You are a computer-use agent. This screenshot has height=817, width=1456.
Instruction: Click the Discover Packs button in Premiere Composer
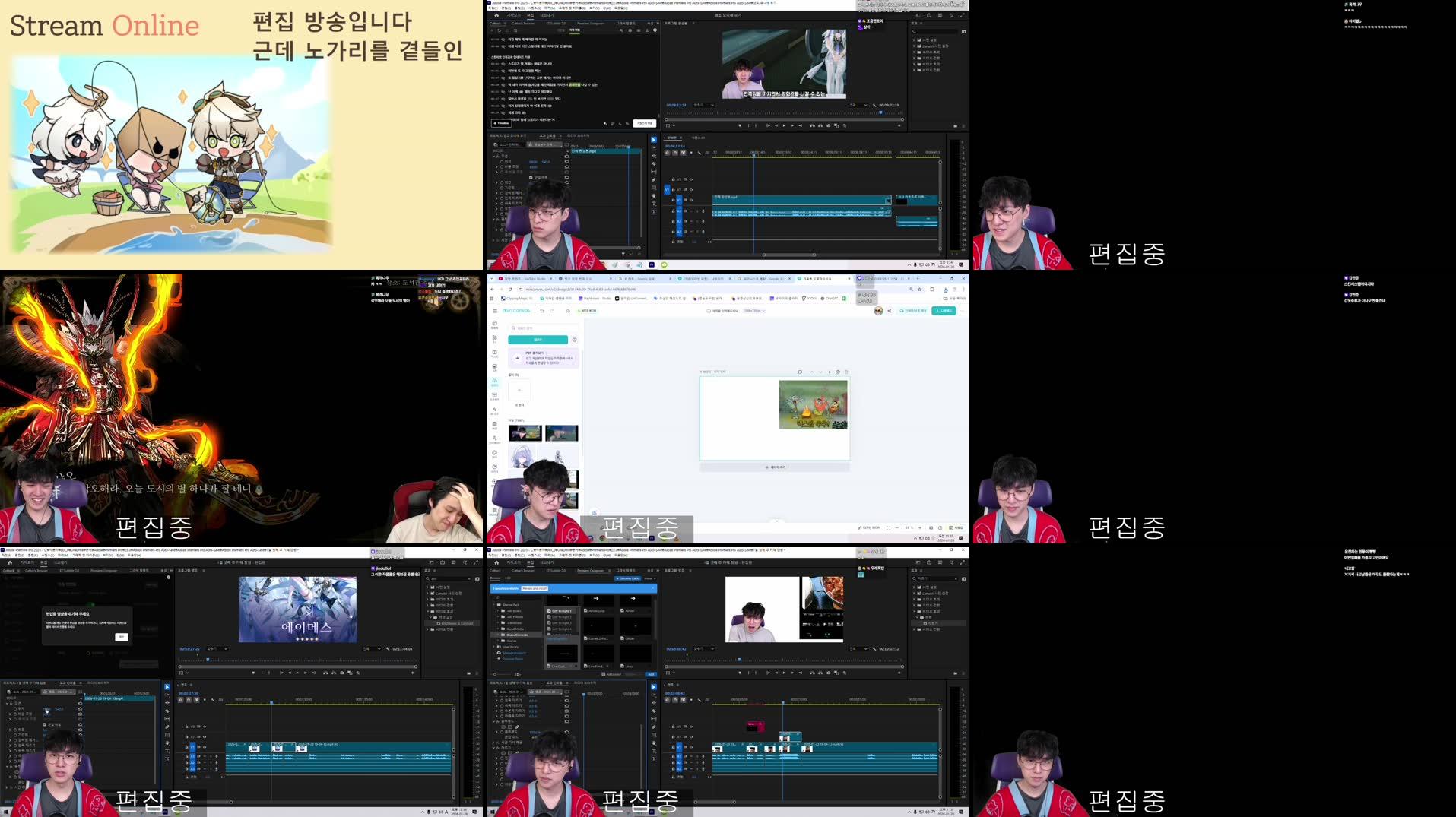628,578
